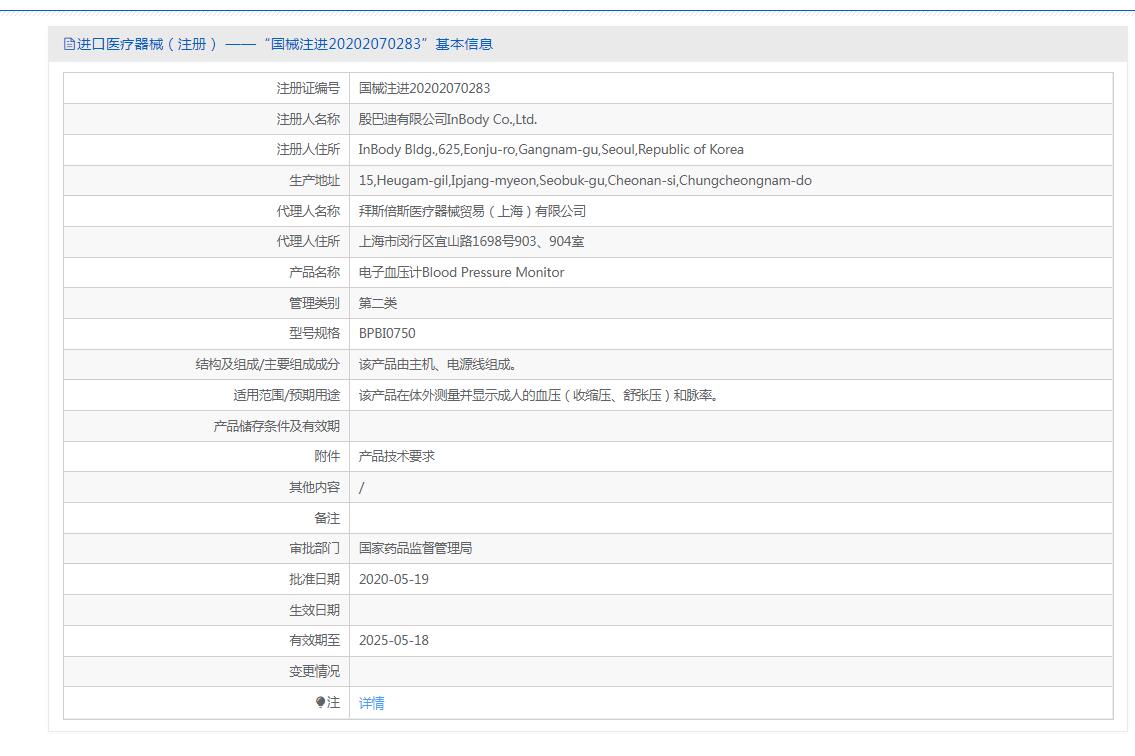This screenshot has height=756, width=1135.
Task: Select registrant name InBody Co.,Ltd. cell
Action: [448, 120]
